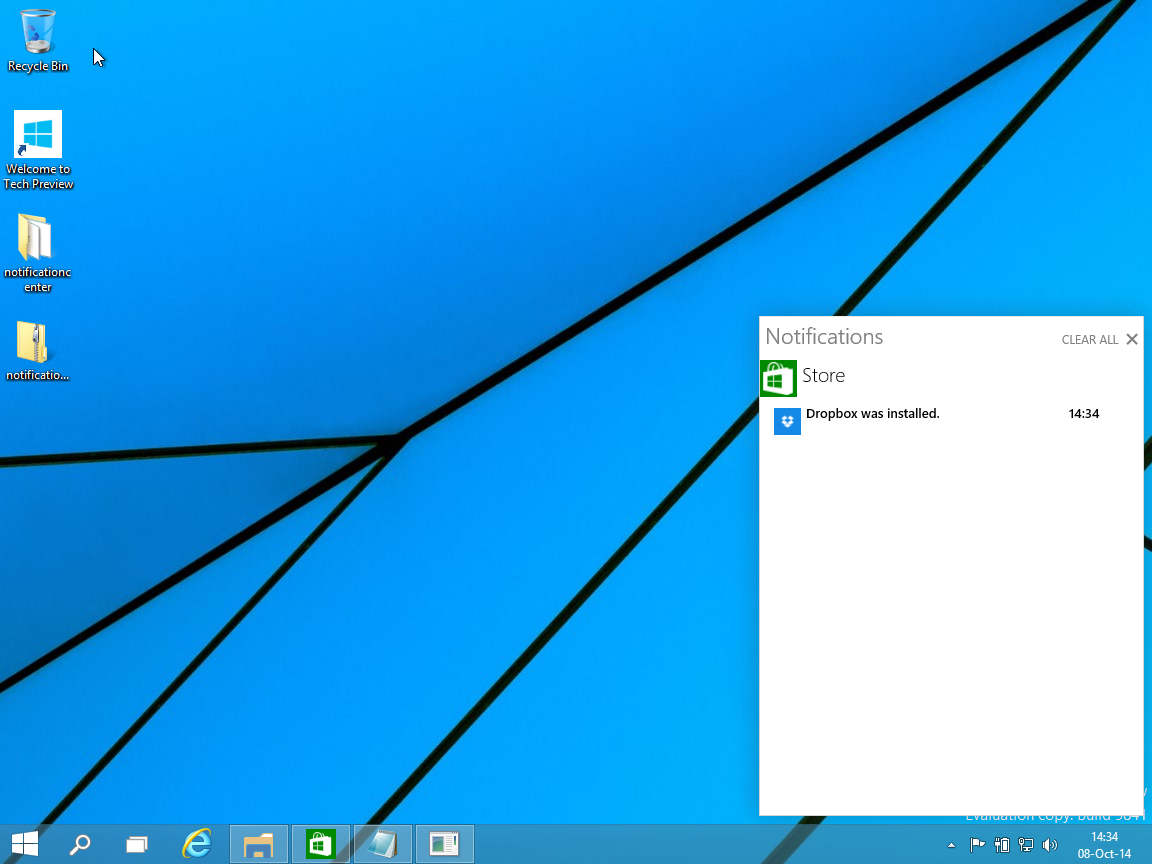
Task: Open the Welcome to Tech Preview shortcut
Action: (x=38, y=135)
